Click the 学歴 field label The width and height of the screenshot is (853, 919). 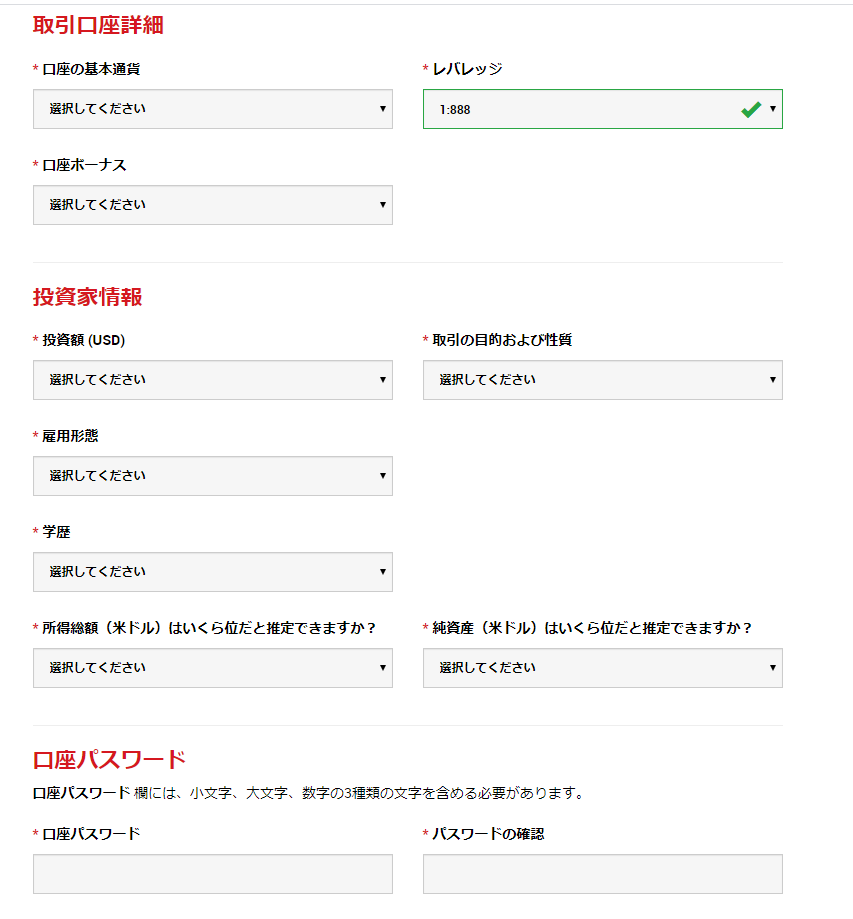[56, 532]
